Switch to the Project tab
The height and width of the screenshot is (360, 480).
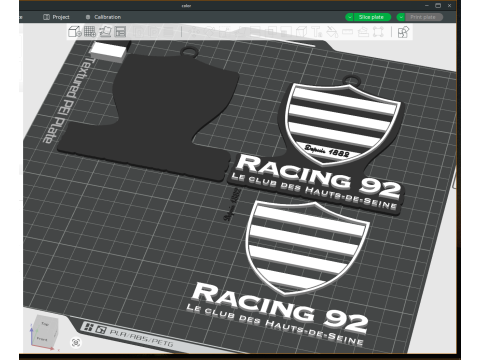click(x=56, y=17)
